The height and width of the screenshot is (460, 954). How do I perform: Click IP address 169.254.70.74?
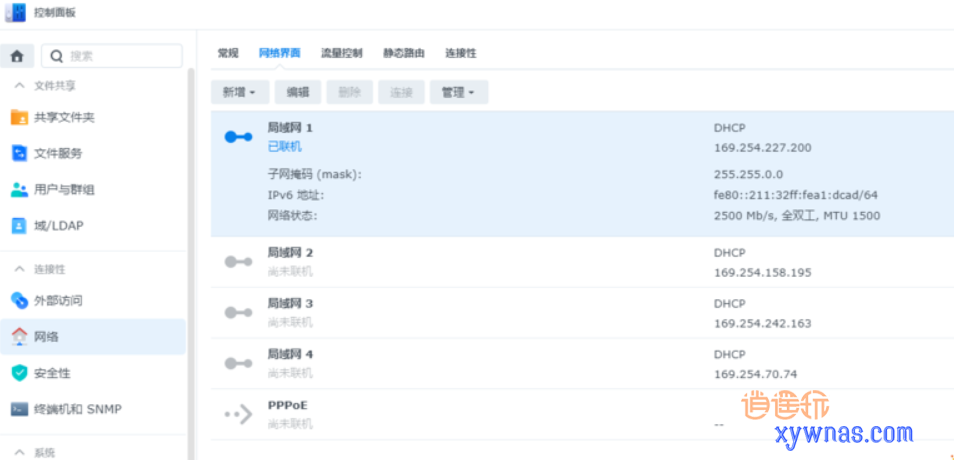pos(755,374)
